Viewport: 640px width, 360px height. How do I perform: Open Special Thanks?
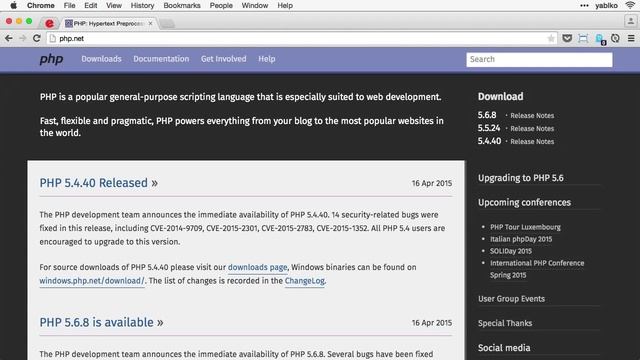[505, 323]
